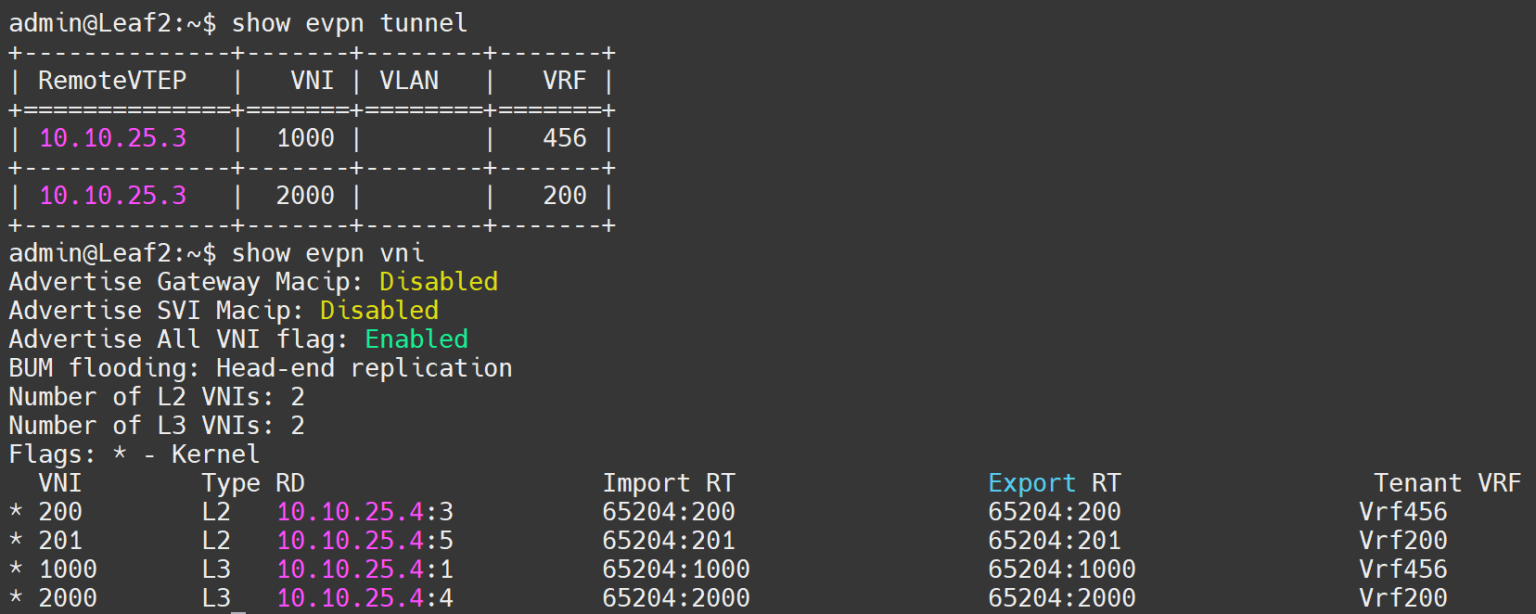This screenshot has height=614, width=1536.
Task: Click the Disabled status of Advertise SVI Macip
Action: coord(379,311)
